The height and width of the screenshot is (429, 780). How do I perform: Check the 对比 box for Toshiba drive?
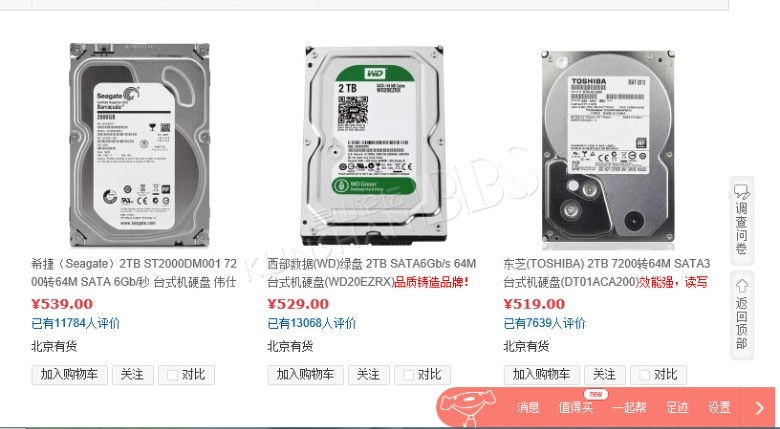(645, 375)
